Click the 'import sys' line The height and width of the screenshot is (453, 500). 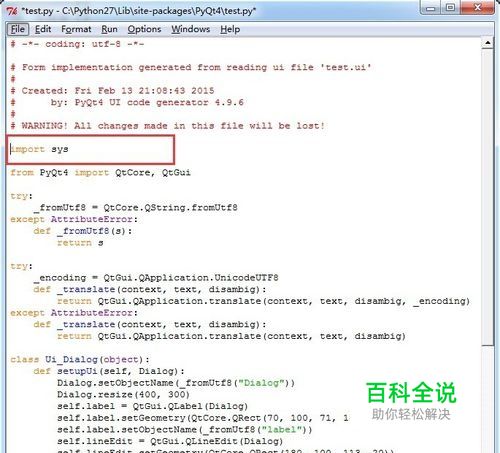tap(39, 149)
